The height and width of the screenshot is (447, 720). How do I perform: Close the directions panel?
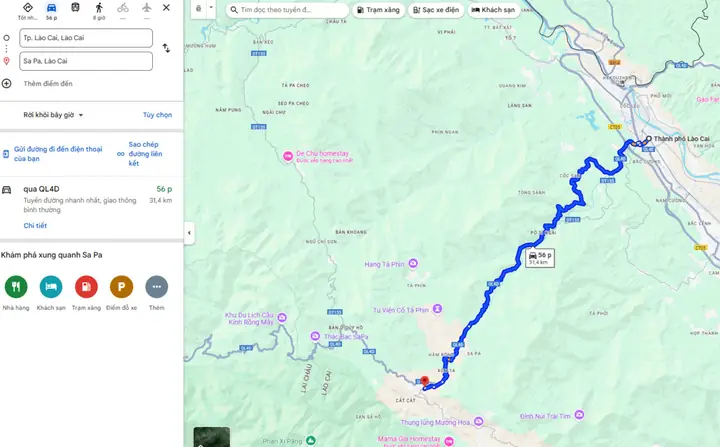(166, 7)
